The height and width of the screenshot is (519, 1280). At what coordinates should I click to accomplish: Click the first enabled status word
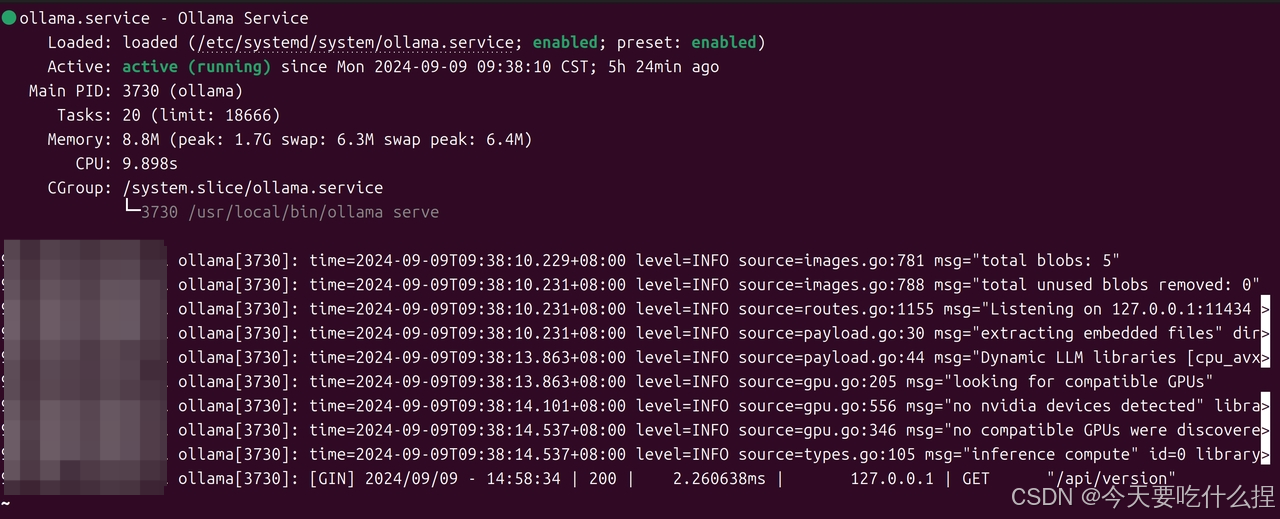coord(564,42)
